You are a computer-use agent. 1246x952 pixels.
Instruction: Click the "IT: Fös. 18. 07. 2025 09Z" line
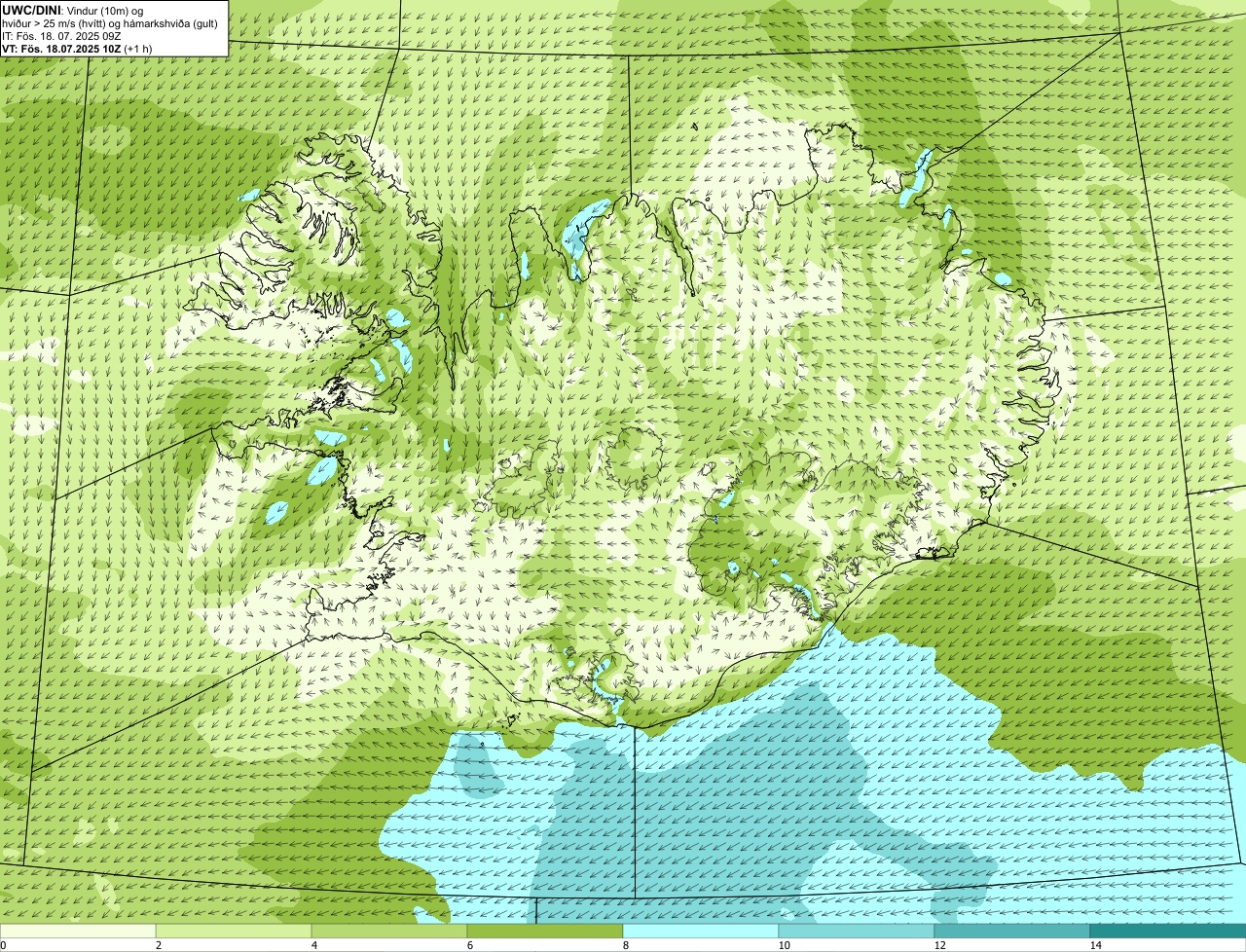point(62,36)
